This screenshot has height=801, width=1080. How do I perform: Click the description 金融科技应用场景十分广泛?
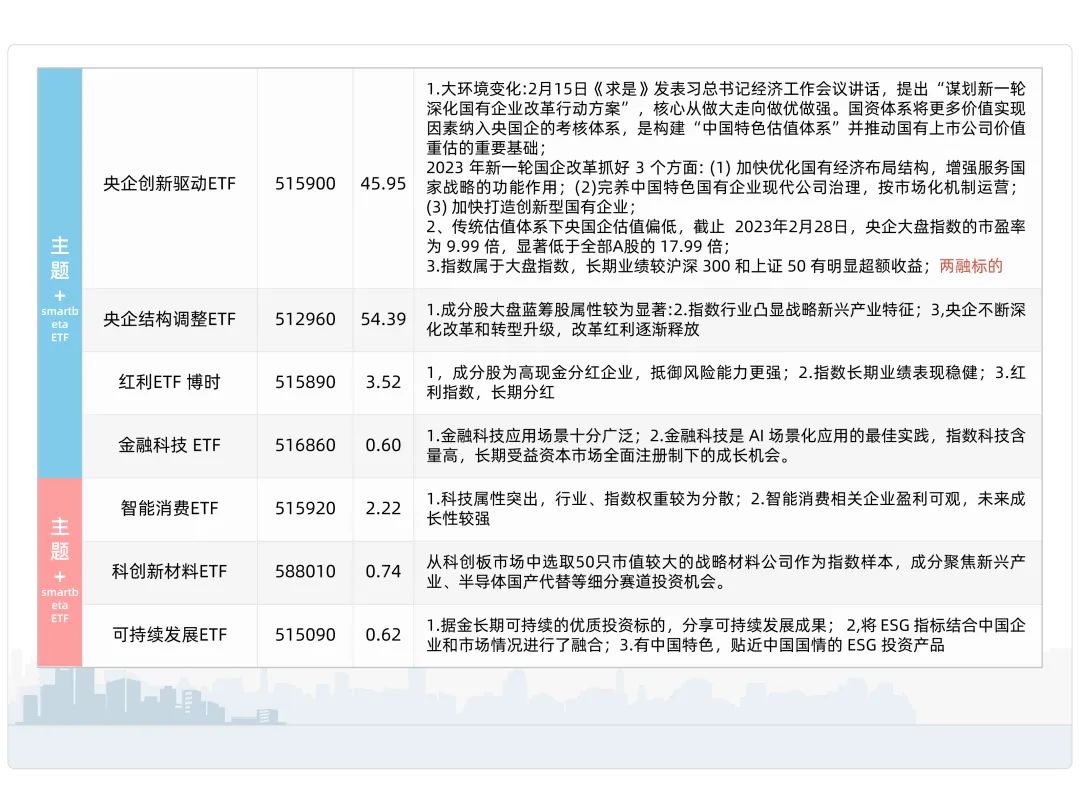(x=727, y=446)
